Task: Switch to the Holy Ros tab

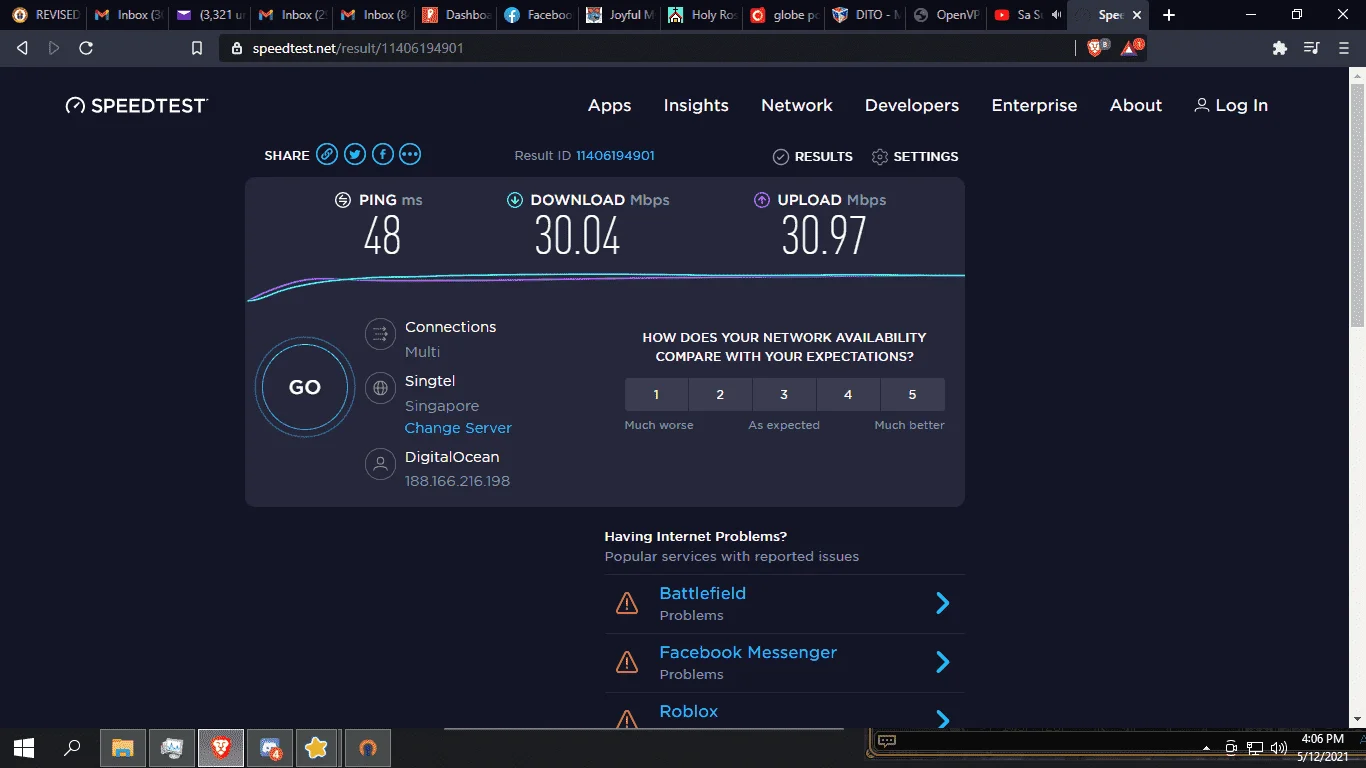Action: click(703, 15)
